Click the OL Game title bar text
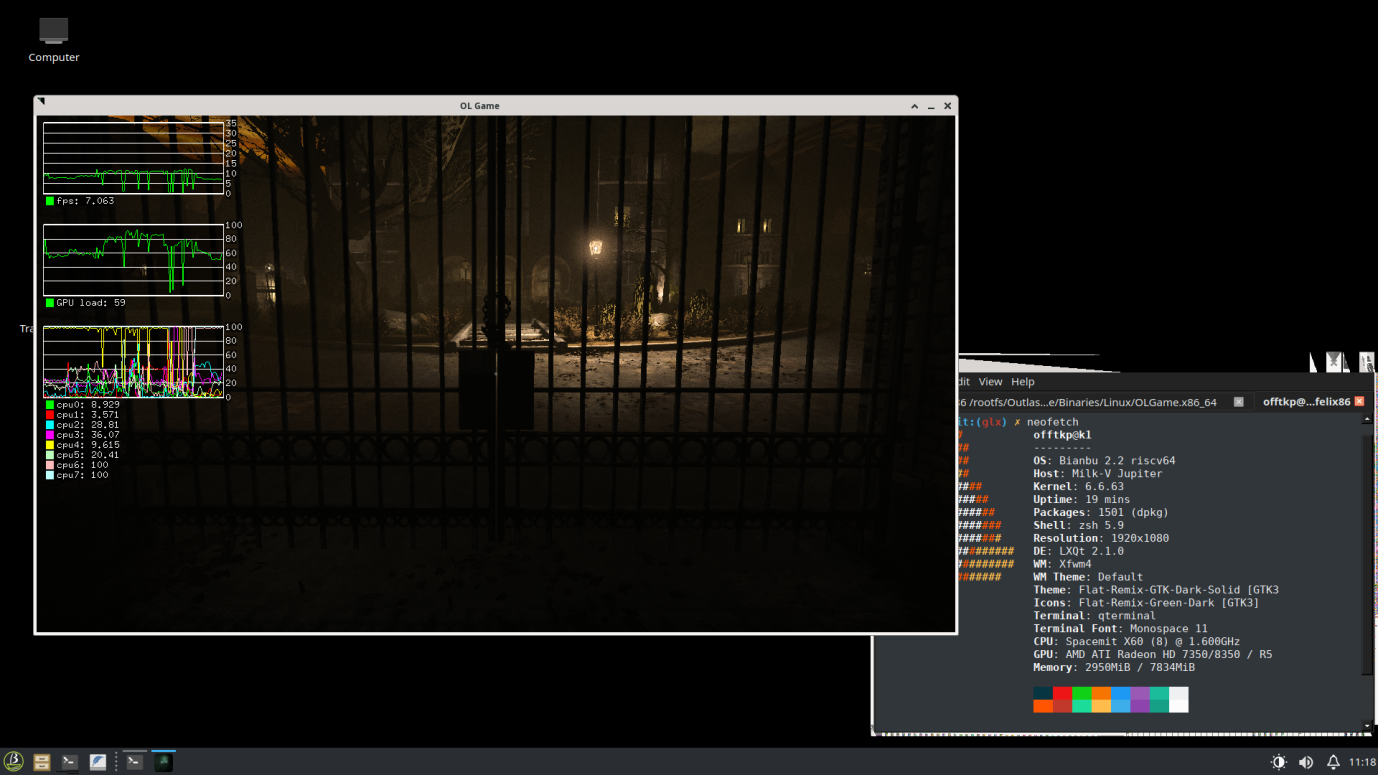1378x775 pixels. tap(480, 106)
